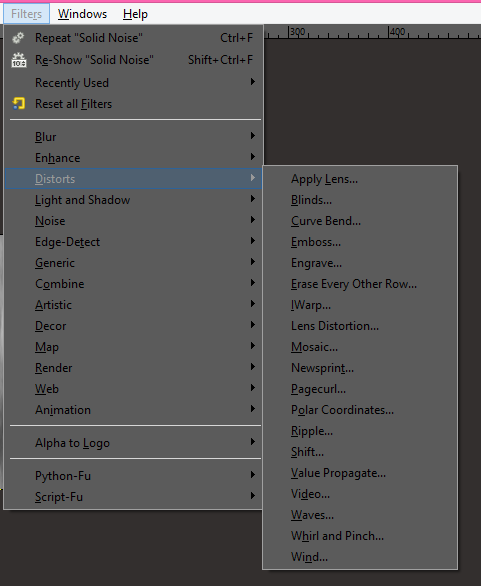Expand the Generic submenu
This screenshot has height=586, width=481.
coord(133,263)
